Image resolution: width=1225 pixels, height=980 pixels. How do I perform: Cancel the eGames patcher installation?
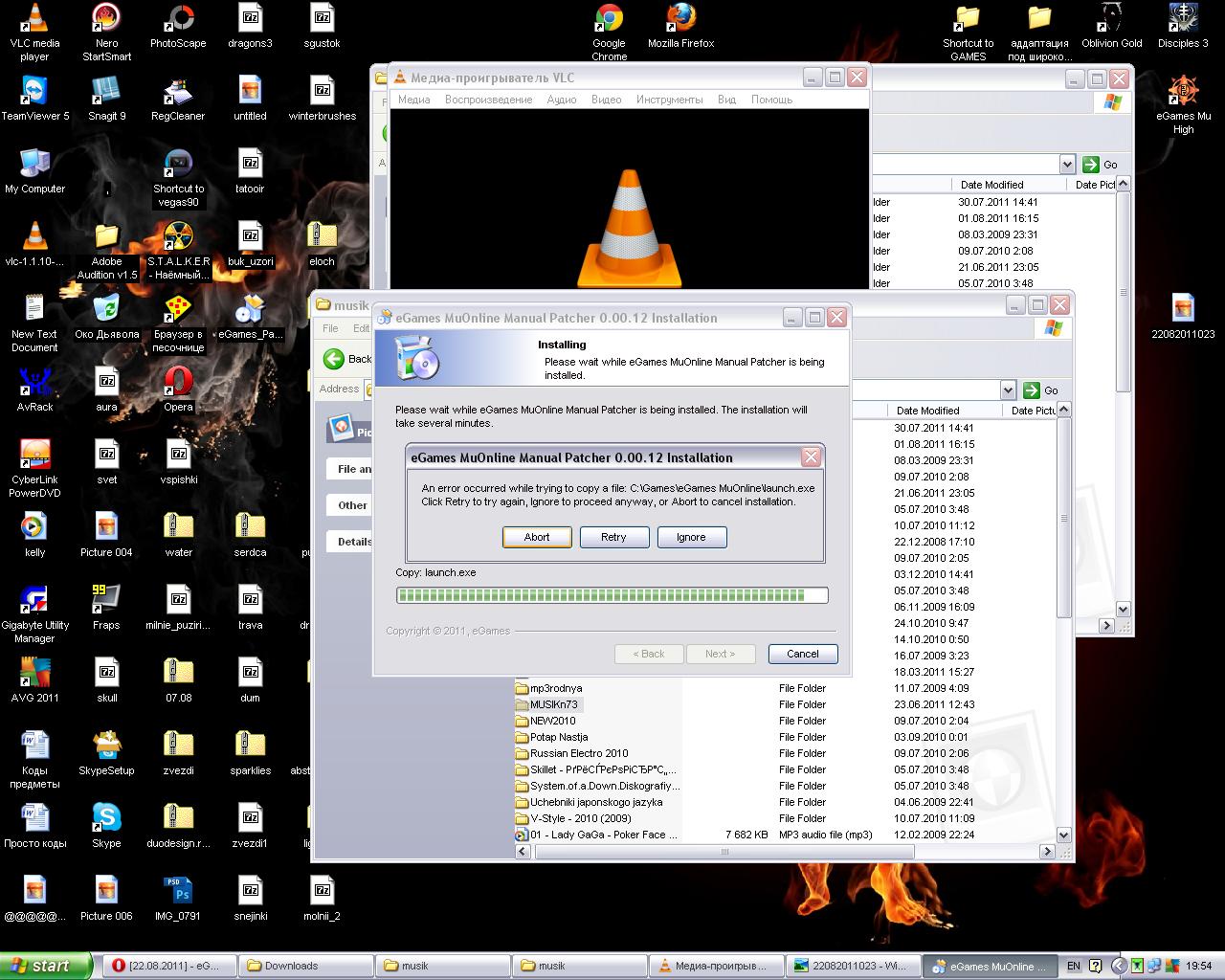[x=802, y=654]
